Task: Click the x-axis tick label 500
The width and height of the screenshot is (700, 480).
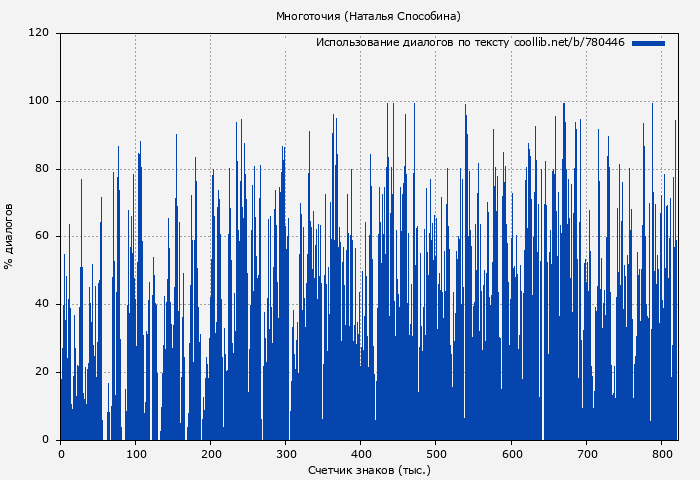Action: (x=436, y=453)
